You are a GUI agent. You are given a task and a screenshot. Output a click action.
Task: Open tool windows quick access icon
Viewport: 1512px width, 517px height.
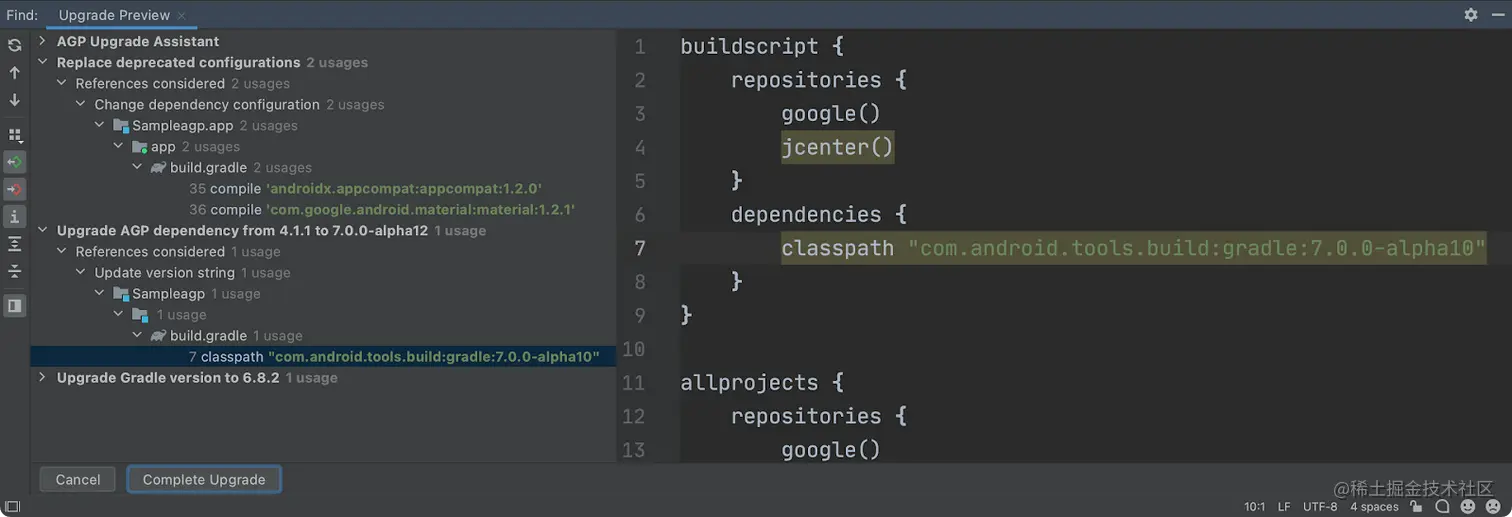[x=11, y=507]
